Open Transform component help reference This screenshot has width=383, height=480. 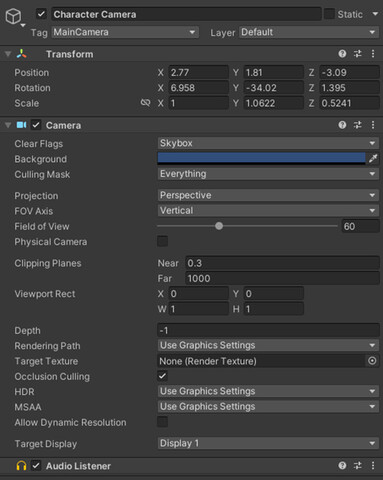coord(342,54)
